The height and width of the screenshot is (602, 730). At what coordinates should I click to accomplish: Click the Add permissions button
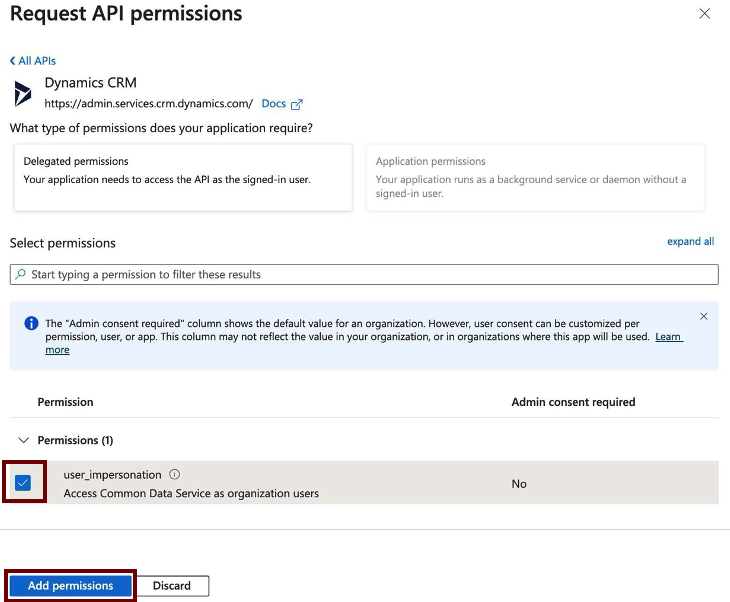click(x=70, y=585)
